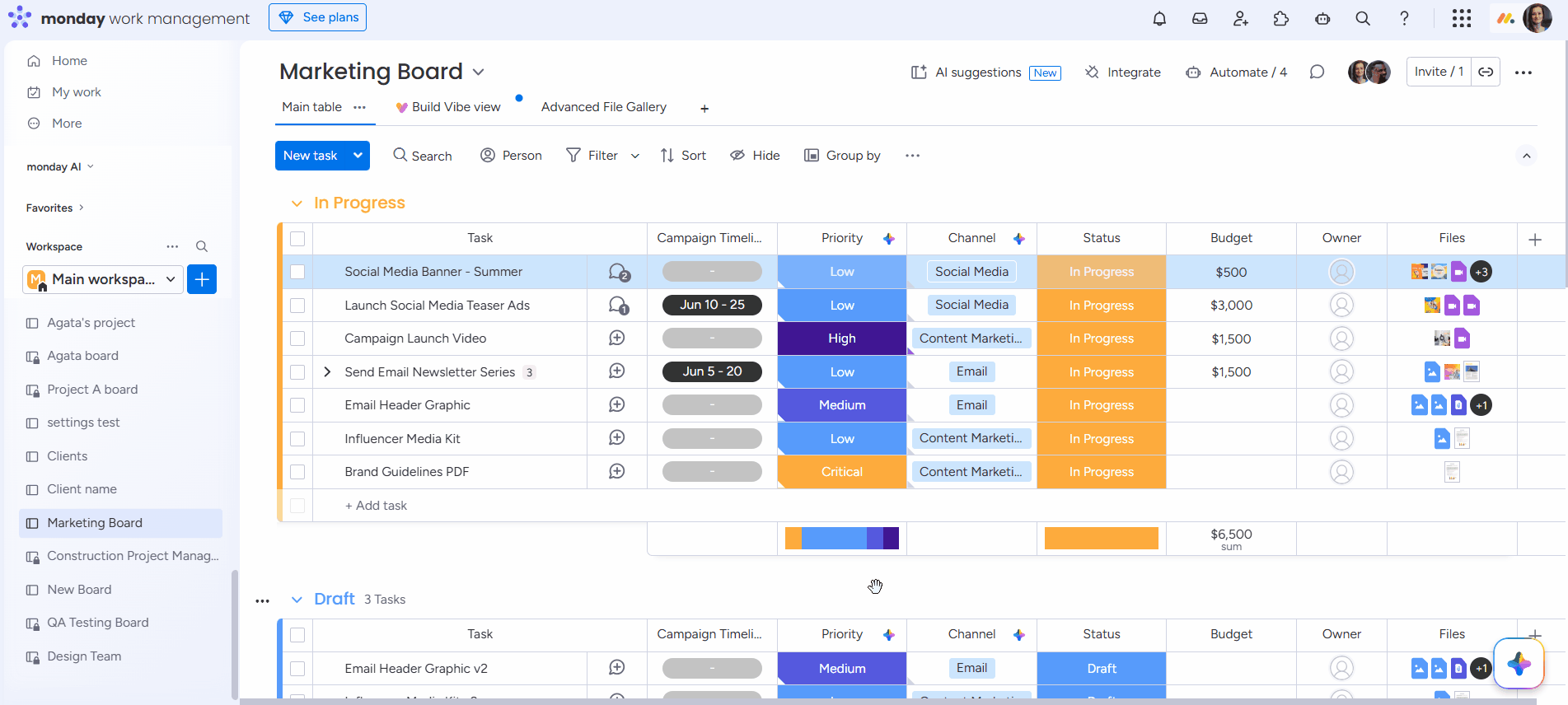This screenshot has height=705, width=1568.
Task: Collapse the In Progress group
Action: pyautogui.click(x=297, y=203)
